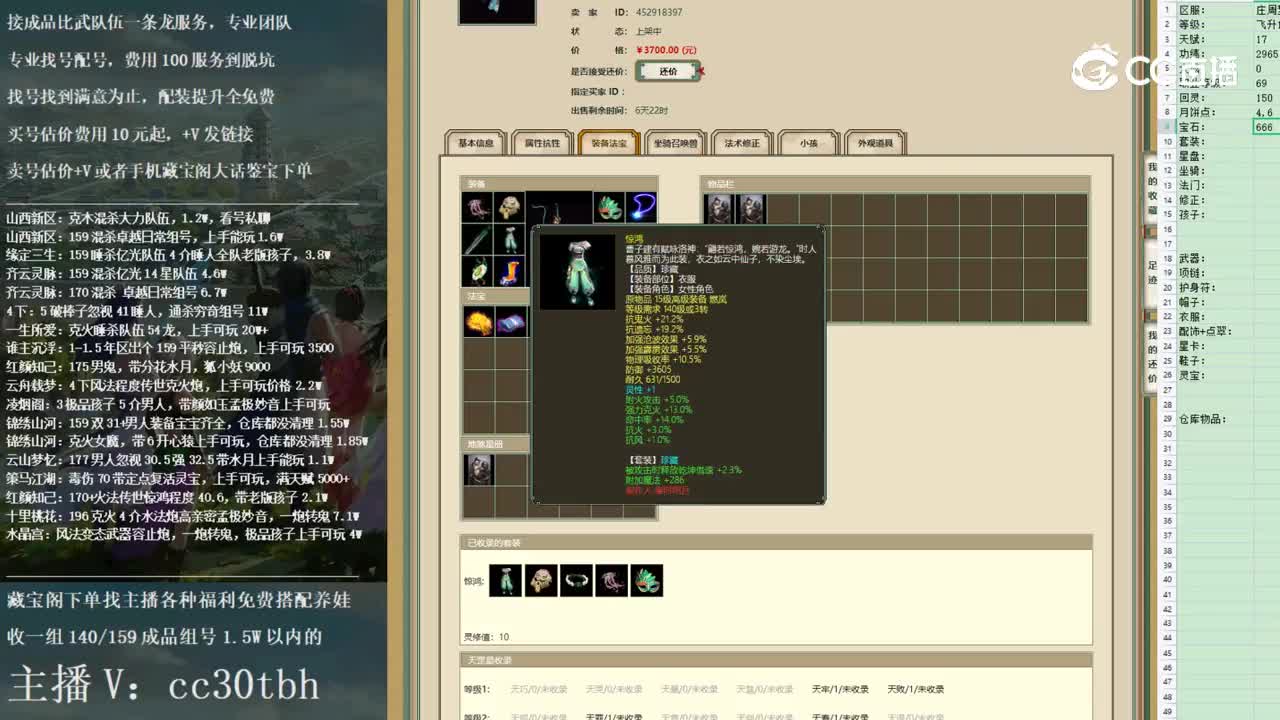Select the green sword weapon icon
This screenshot has width=1280, height=720.
click(477, 240)
